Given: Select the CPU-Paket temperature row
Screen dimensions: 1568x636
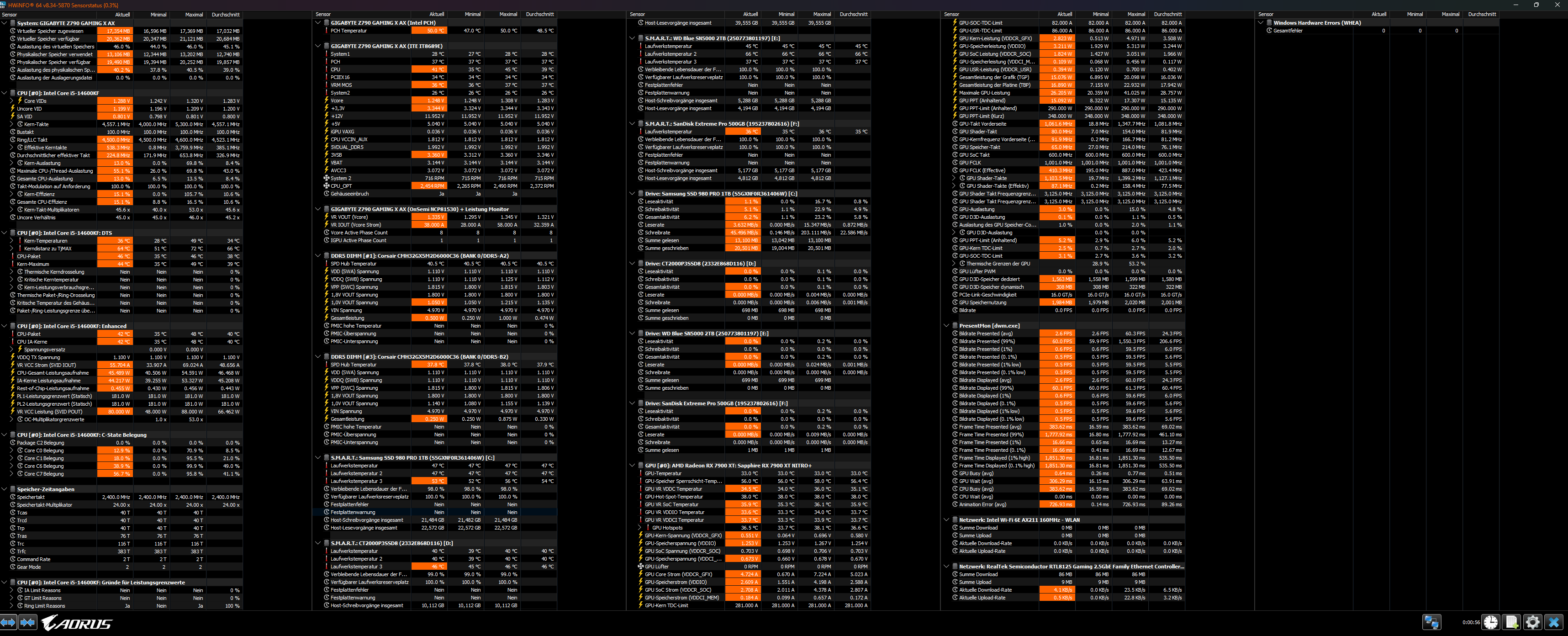Looking at the screenshot, I should point(29,256).
